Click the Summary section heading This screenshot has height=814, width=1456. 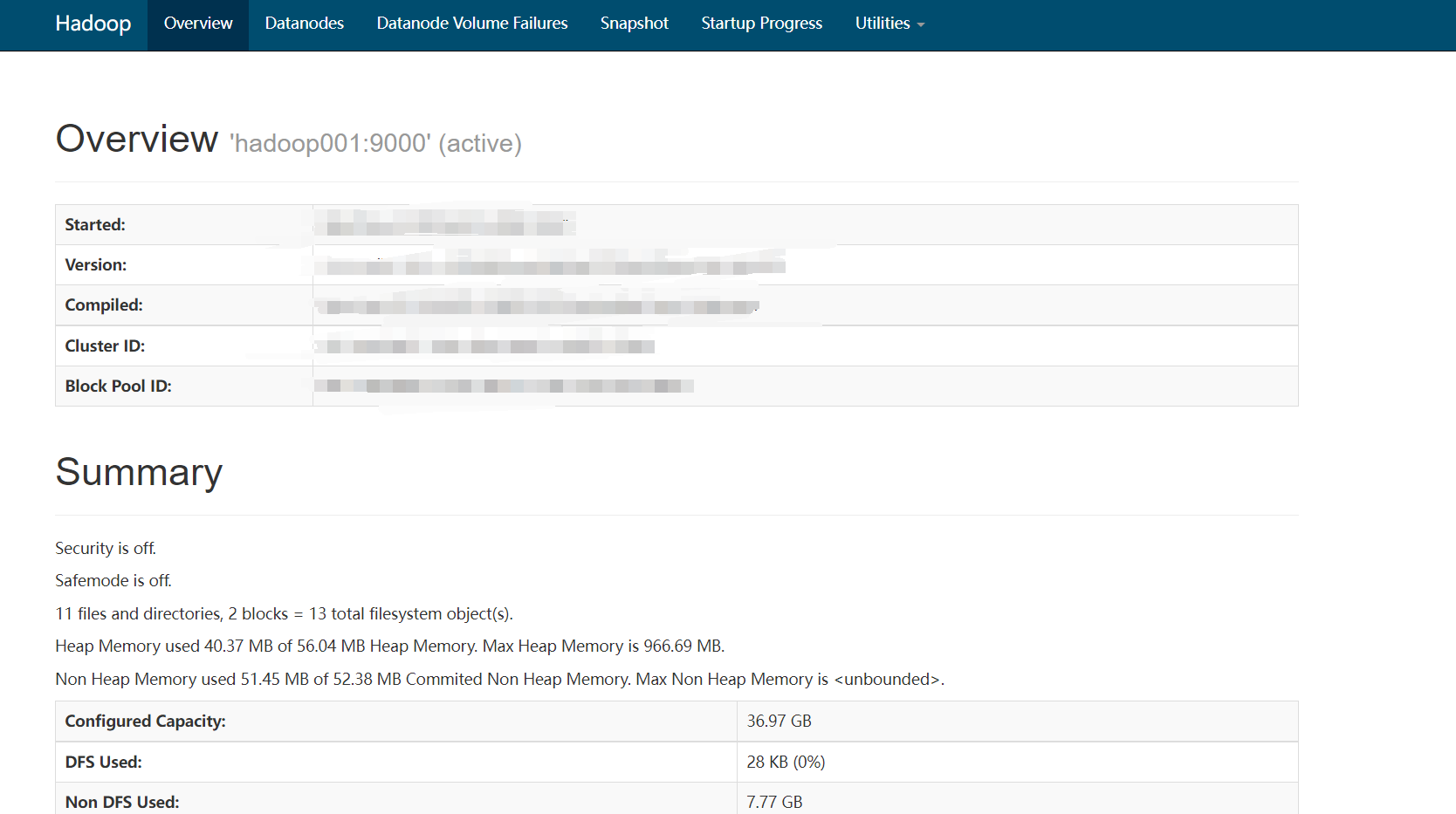pos(139,472)
